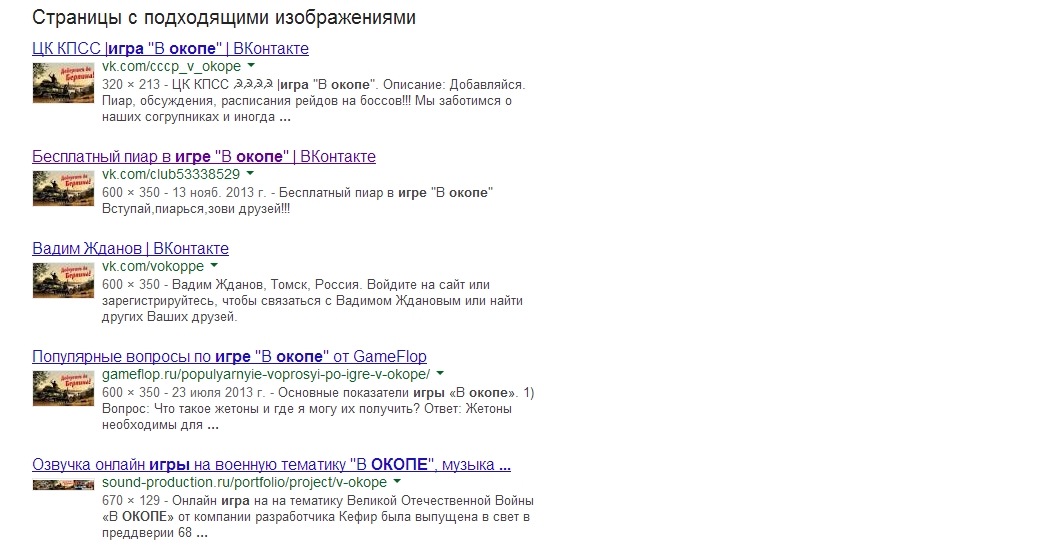Click snippet line 'наших согрупниках и иногда'
The height and width of the screenshot is (560, 1056).
coord(197,116)
